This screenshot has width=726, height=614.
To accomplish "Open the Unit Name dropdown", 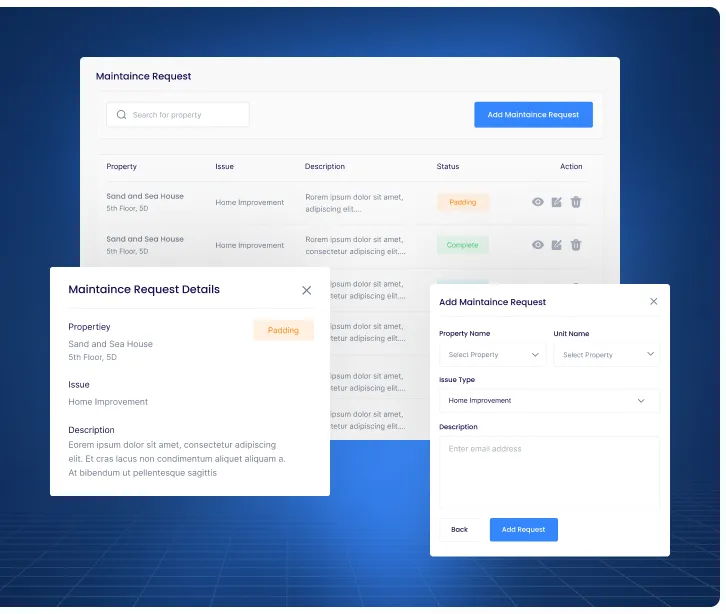I will 606,355.
